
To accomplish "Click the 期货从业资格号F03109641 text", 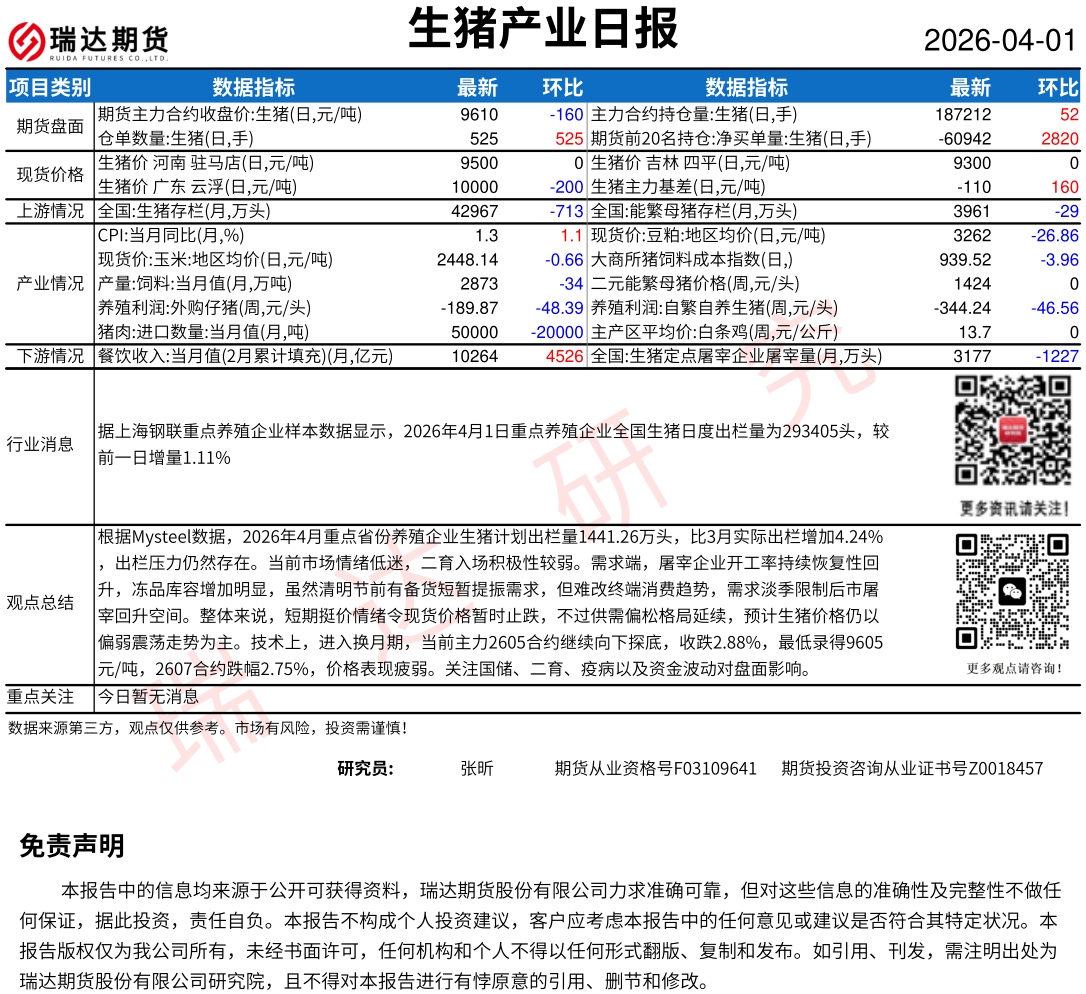I will pyautogui.click(x=655, y=768).
